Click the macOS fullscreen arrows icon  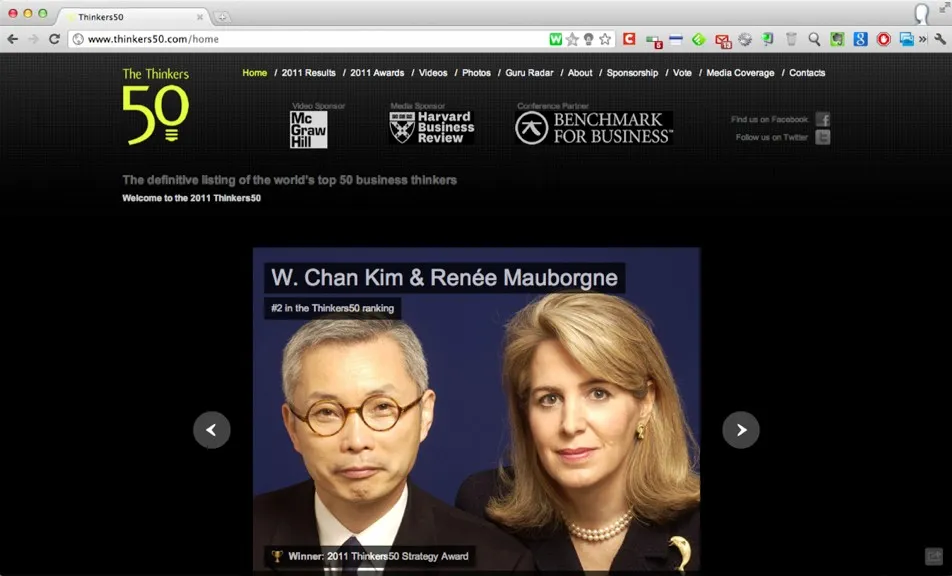[945, 6]
